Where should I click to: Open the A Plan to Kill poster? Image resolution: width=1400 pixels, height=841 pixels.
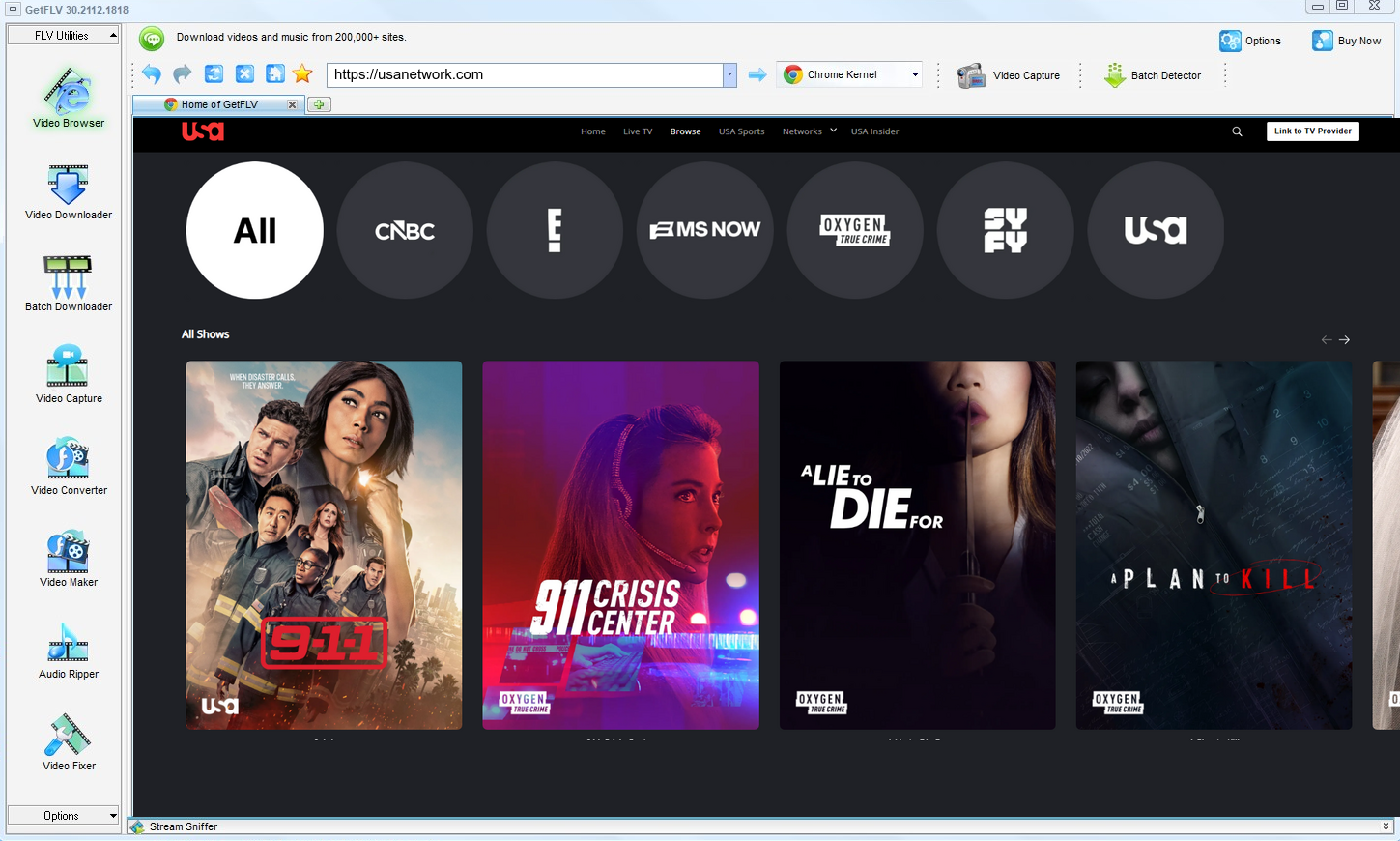tap(1214, 545)
